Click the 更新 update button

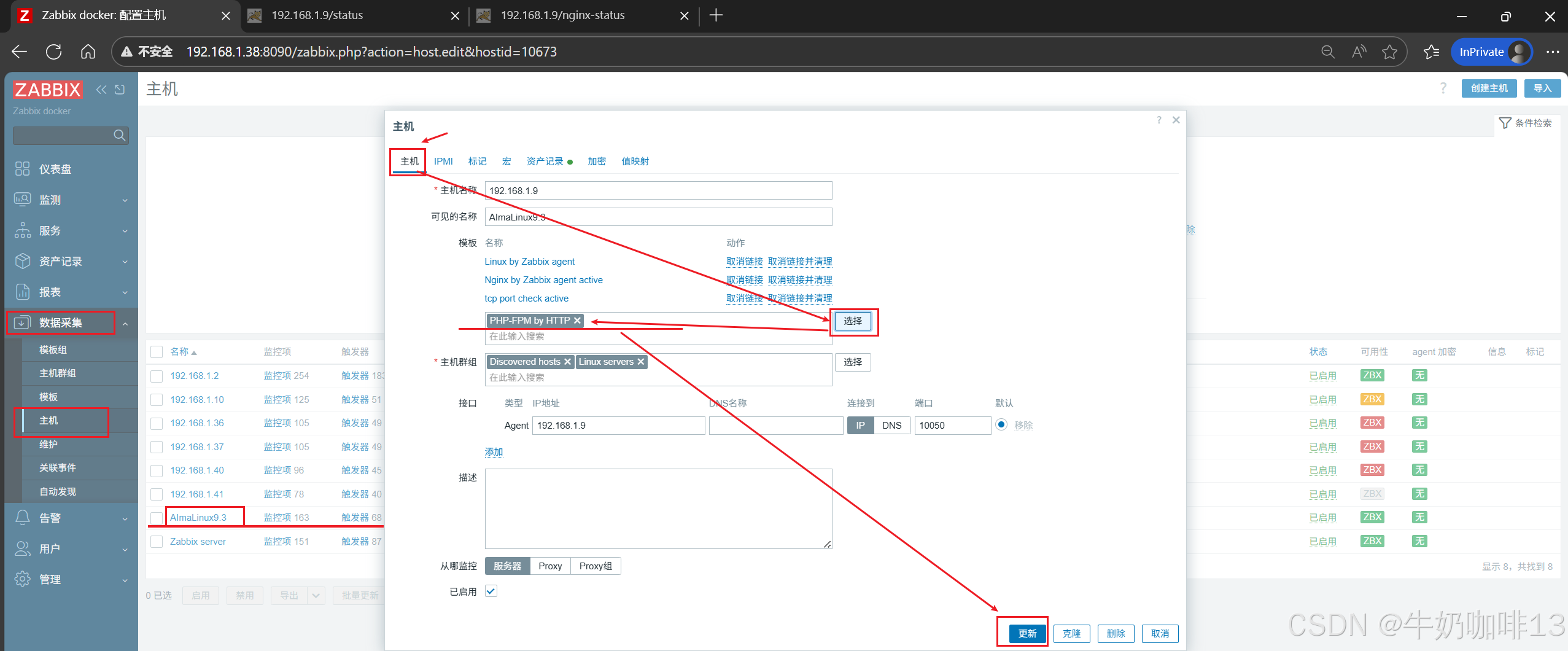coord(1028,633)
